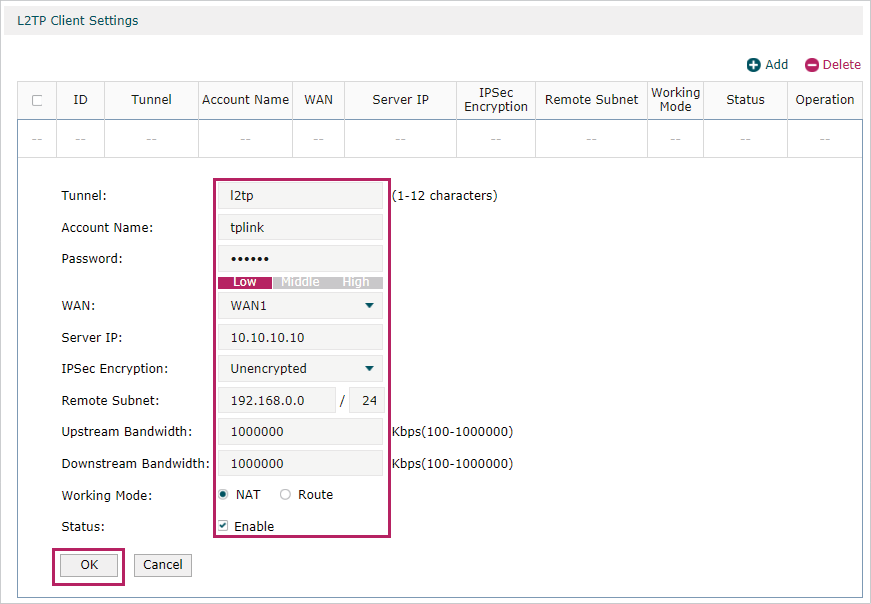Click the green plus Add icon

coord(753,65)
